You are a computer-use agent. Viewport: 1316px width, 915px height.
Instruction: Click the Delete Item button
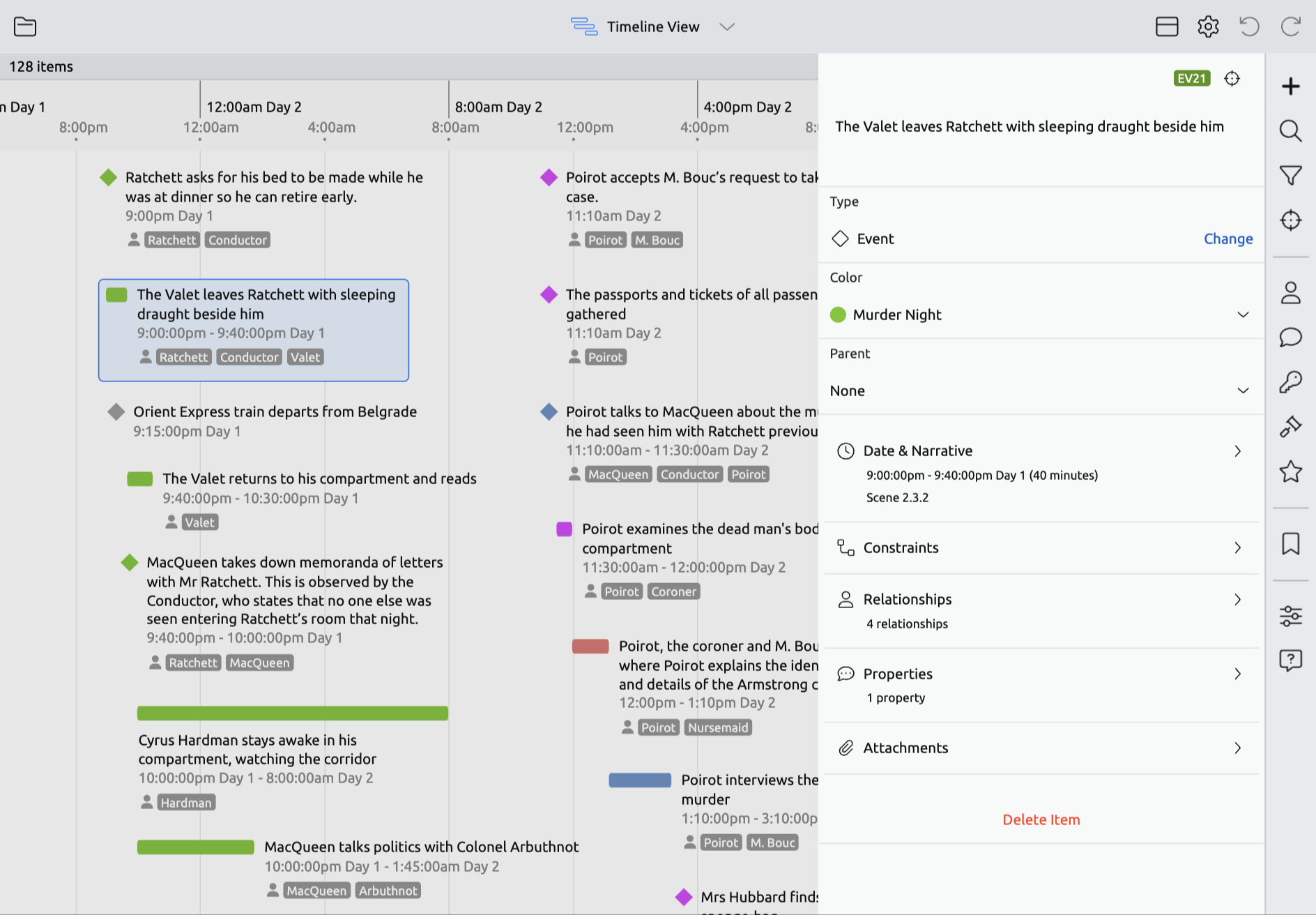pyautogui.click(x=1041, y=819)
